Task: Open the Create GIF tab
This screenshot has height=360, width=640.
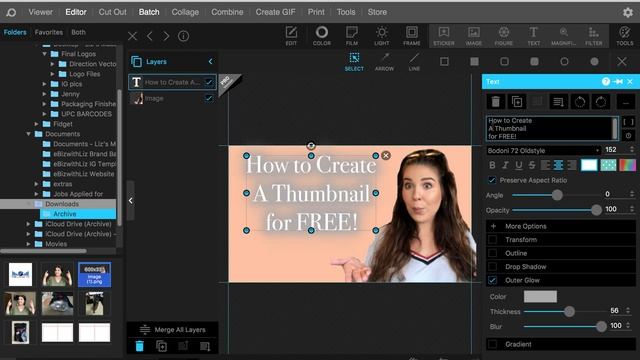Action: tap(275, 12)
